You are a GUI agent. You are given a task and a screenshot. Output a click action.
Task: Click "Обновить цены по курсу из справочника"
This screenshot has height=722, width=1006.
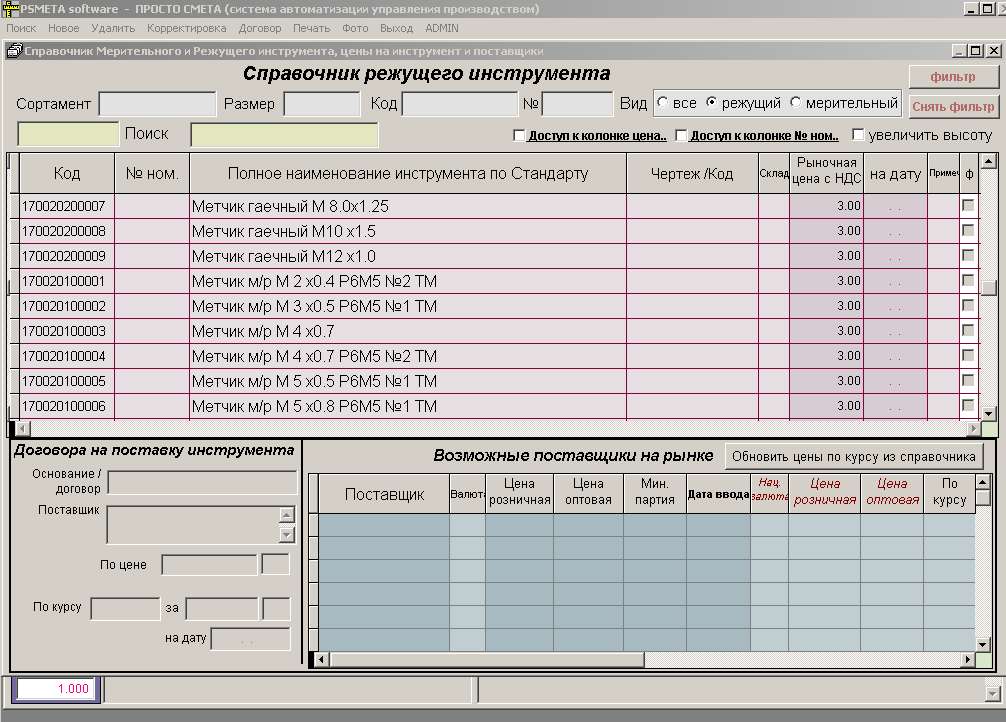[x=853, y=456]
